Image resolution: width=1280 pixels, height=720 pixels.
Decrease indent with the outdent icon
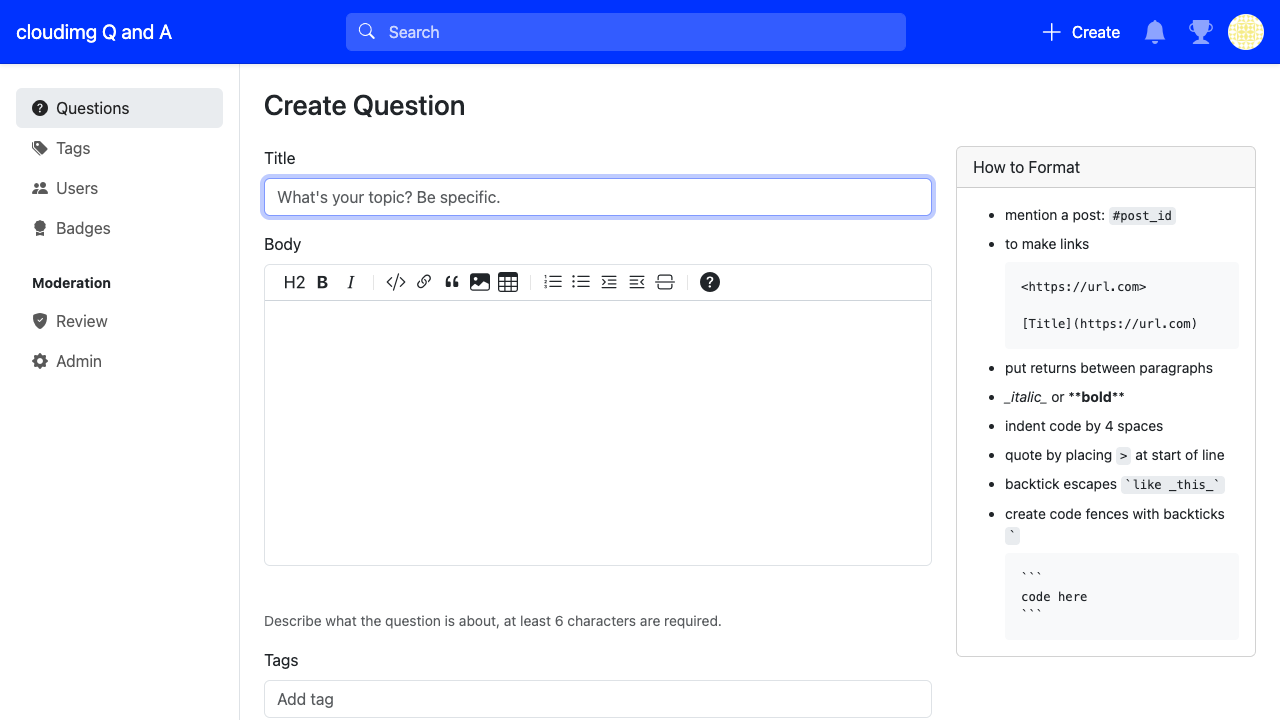637,282
